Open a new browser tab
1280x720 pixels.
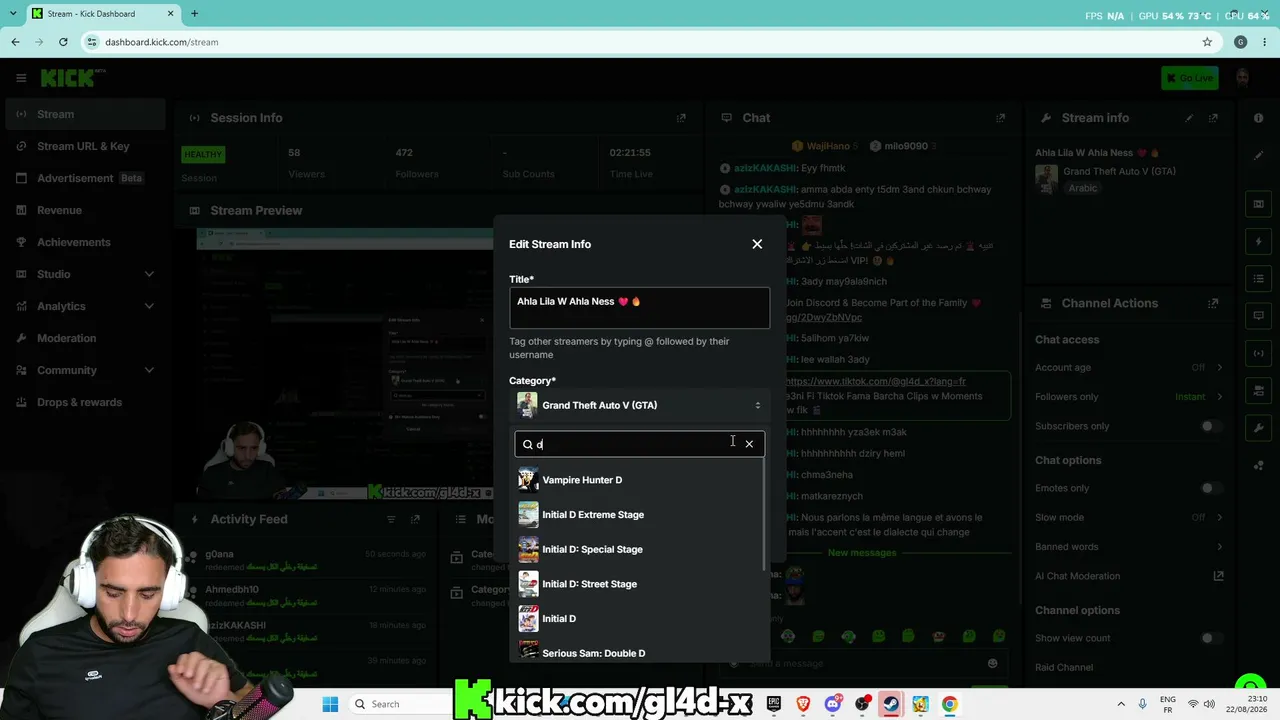[x=194, y=14]
